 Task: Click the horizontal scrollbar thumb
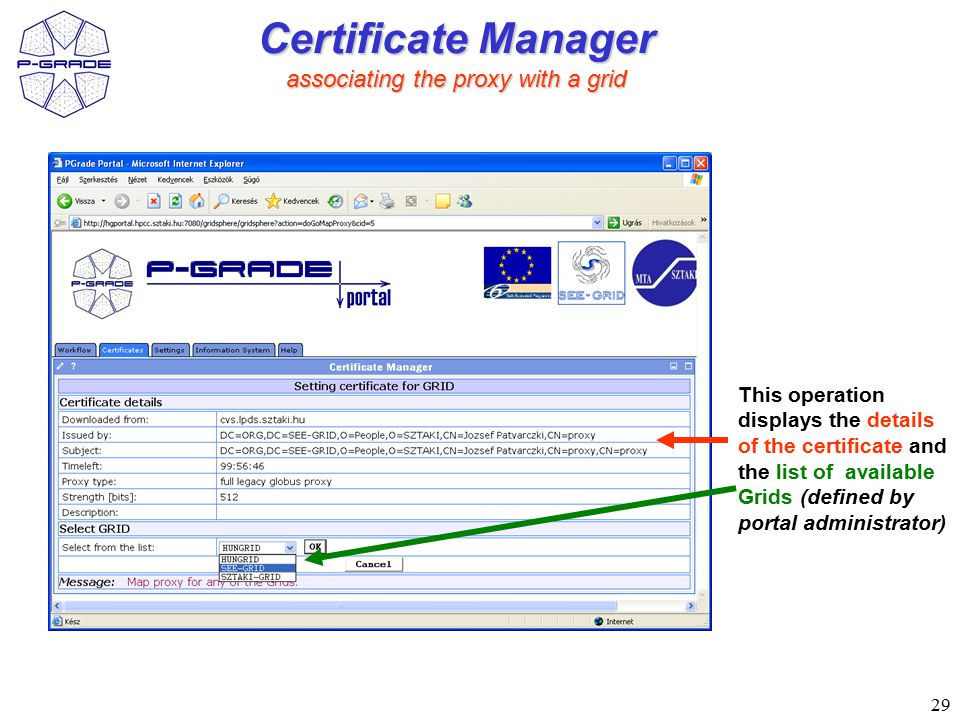pos(340,606)
